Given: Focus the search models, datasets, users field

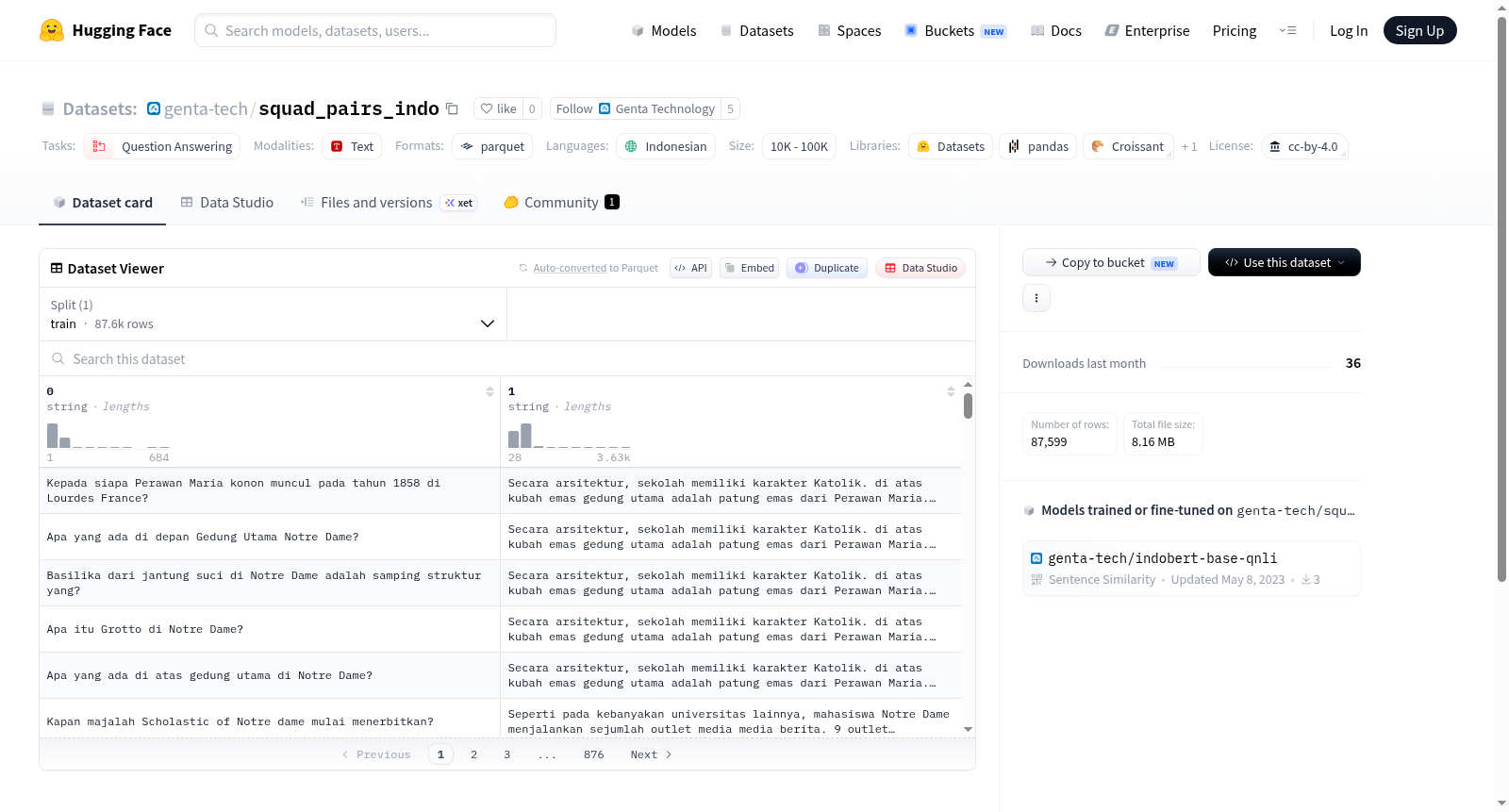Looking at the screenshot, I should pos(375,30).
